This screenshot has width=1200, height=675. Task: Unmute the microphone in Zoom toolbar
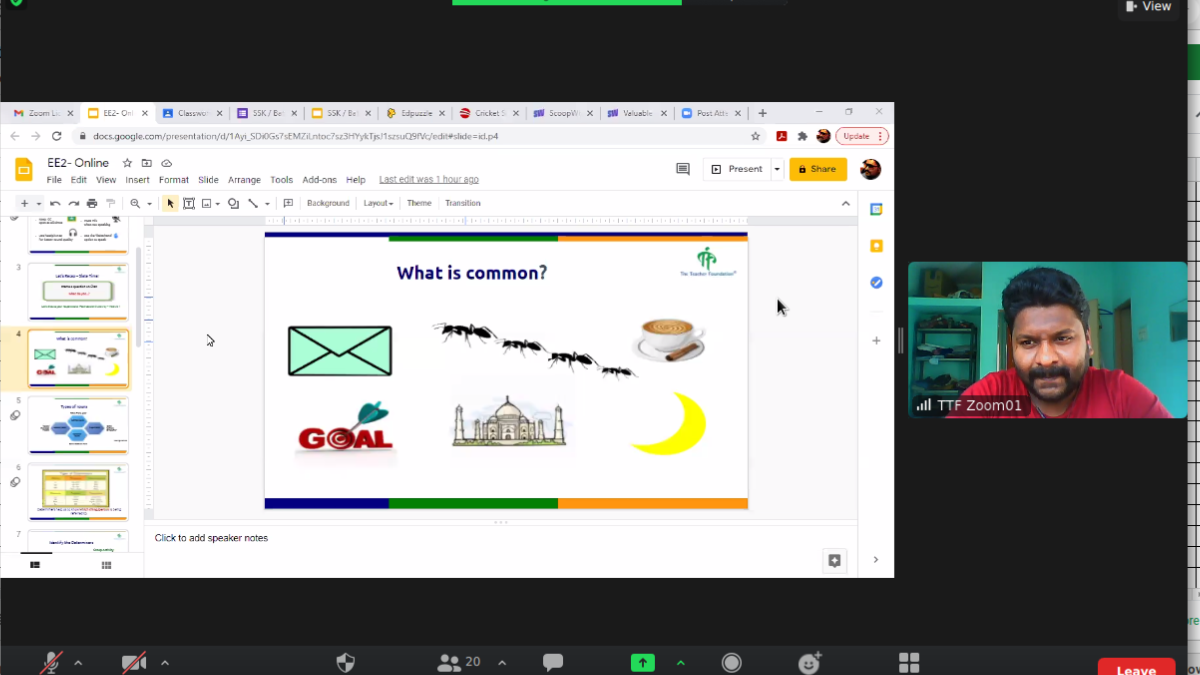pyautogui.click(x=52, y=663)
